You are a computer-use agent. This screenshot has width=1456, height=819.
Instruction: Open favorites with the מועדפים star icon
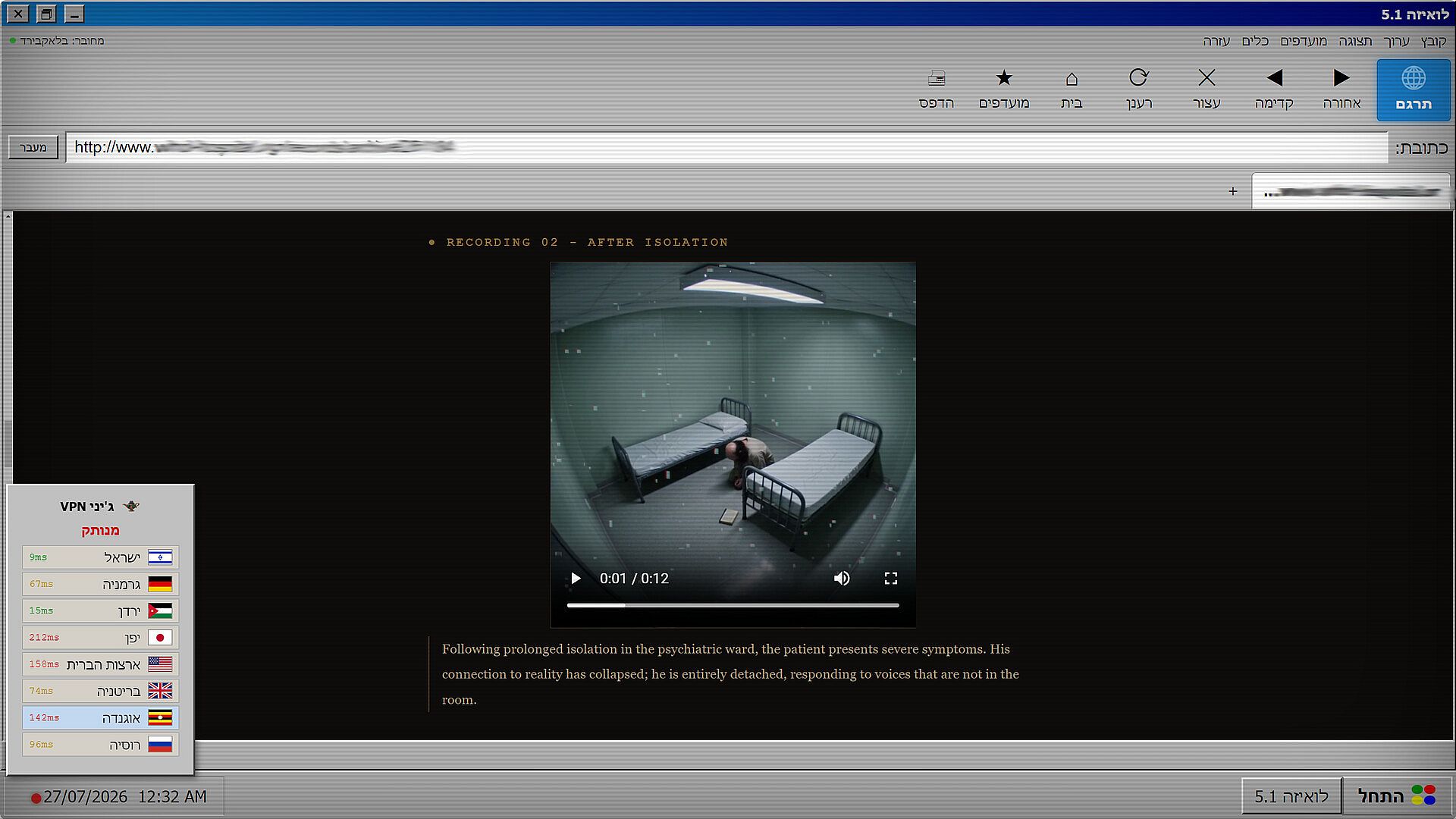pos(1004,89)
